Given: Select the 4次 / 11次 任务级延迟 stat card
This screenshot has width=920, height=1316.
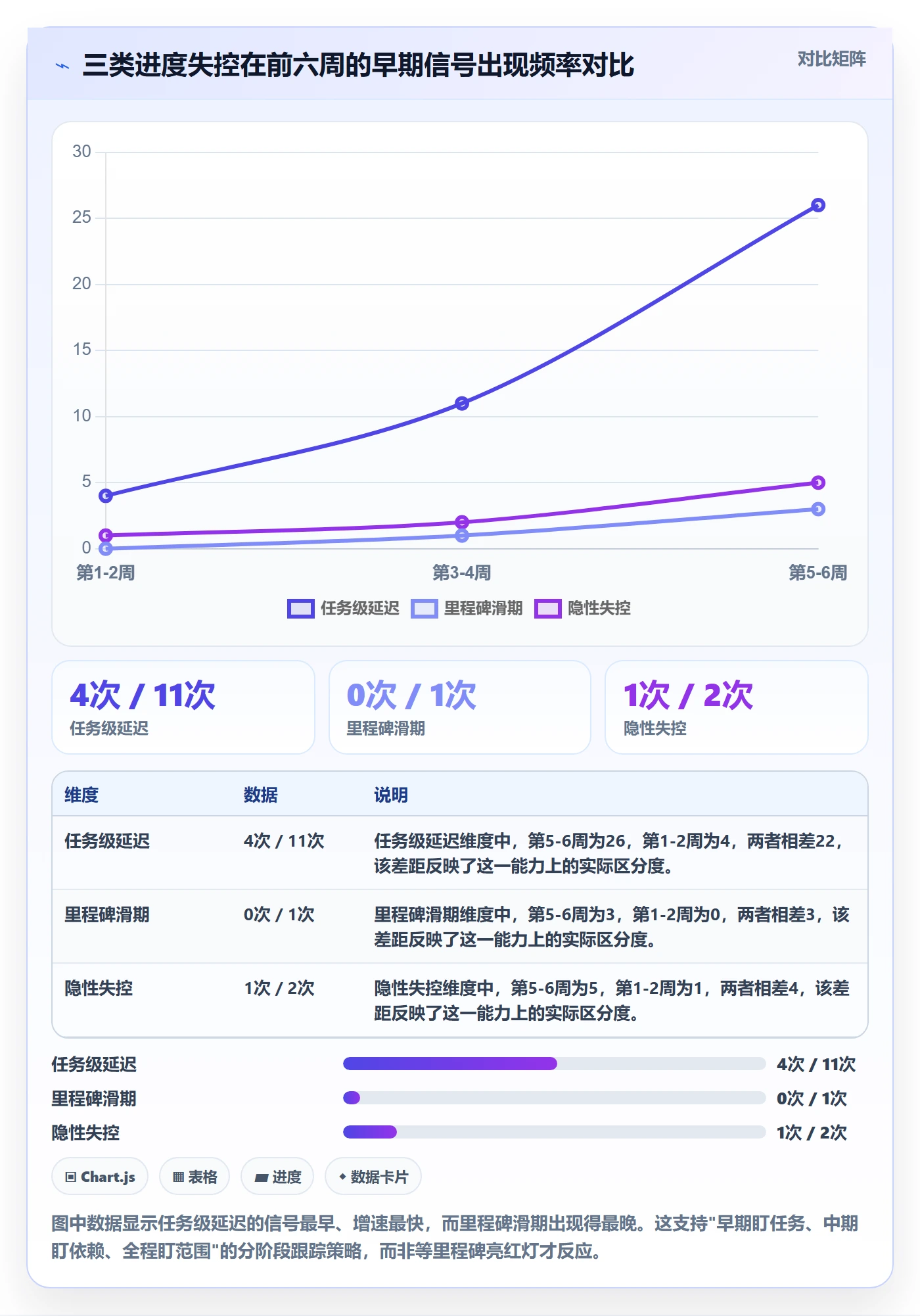Looking at the screenshot, I should pyautogui.click(x=183, y=707).
